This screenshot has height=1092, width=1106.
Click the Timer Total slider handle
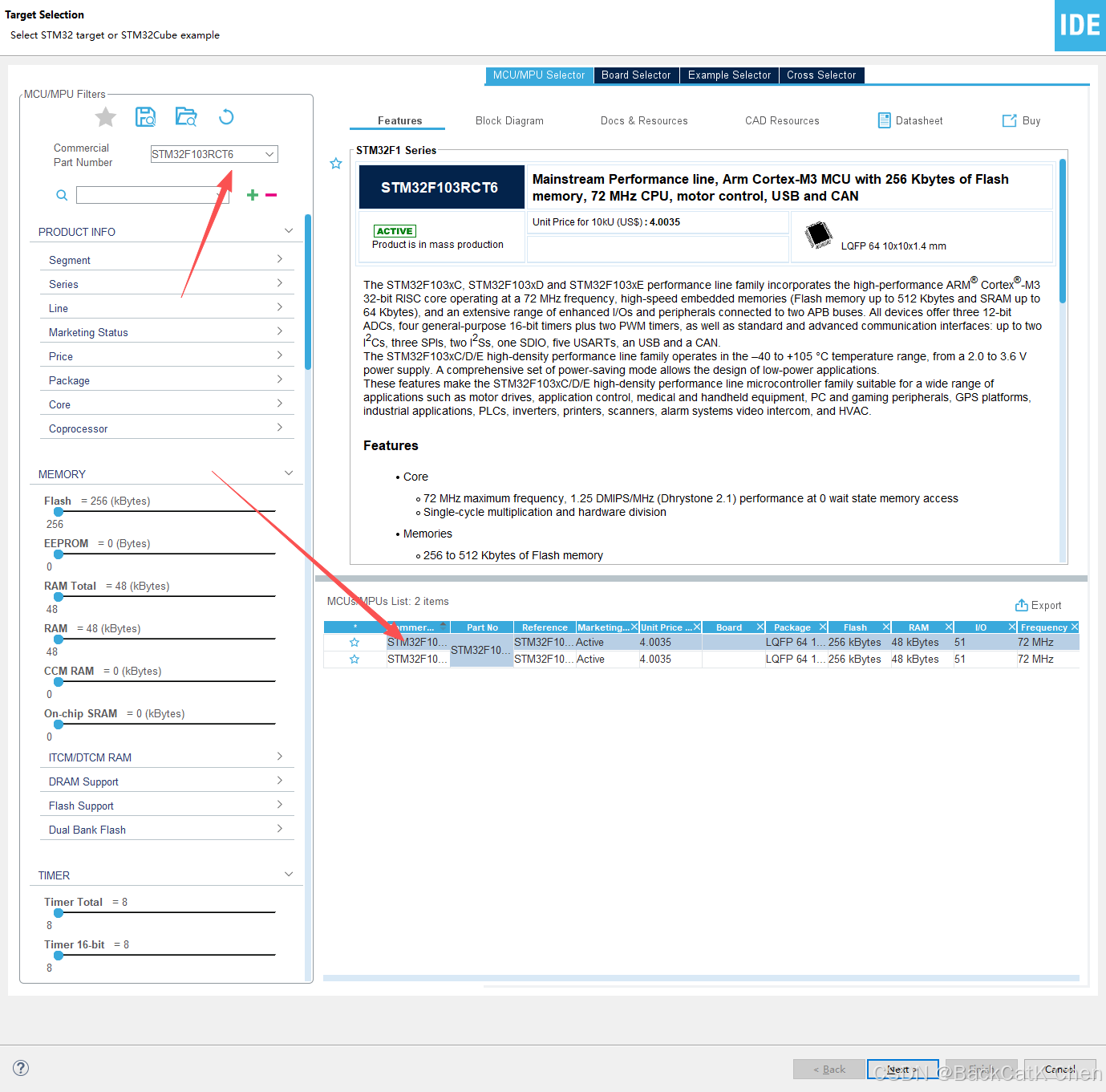[59, 912]
